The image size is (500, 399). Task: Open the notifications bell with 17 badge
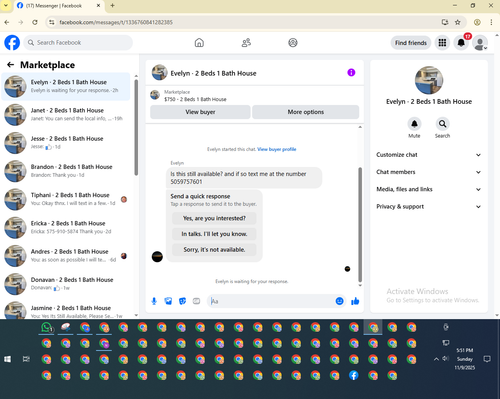pos(461,43)
